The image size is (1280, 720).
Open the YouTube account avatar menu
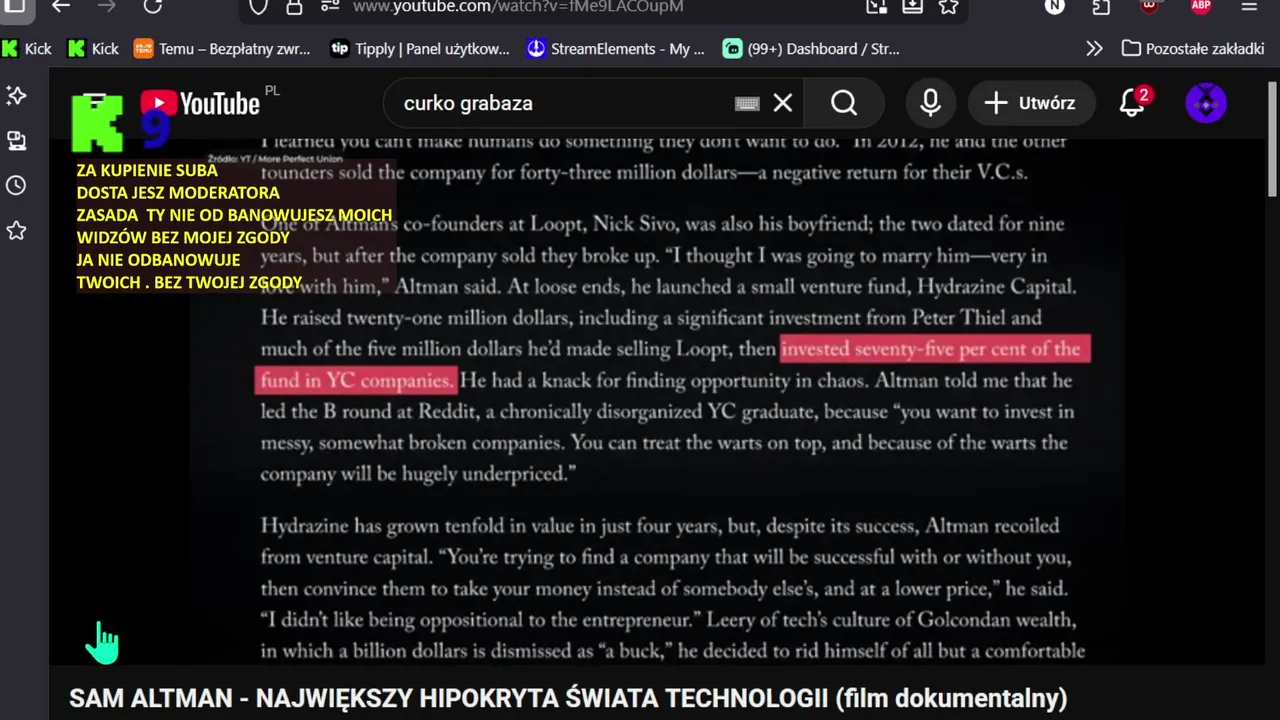click(1206, 103)
